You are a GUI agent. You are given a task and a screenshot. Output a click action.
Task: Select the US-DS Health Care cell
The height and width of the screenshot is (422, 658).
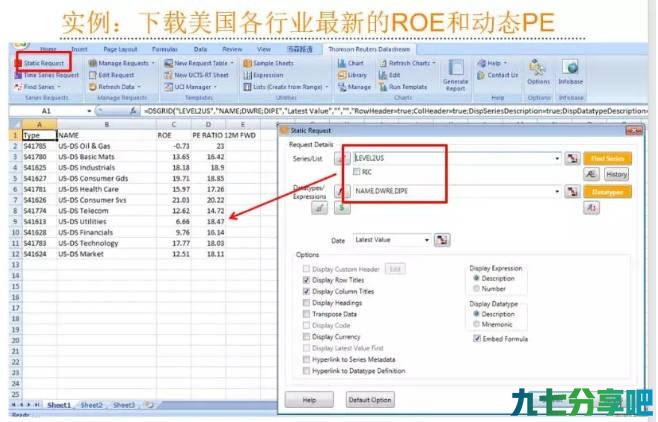[107, 189]
